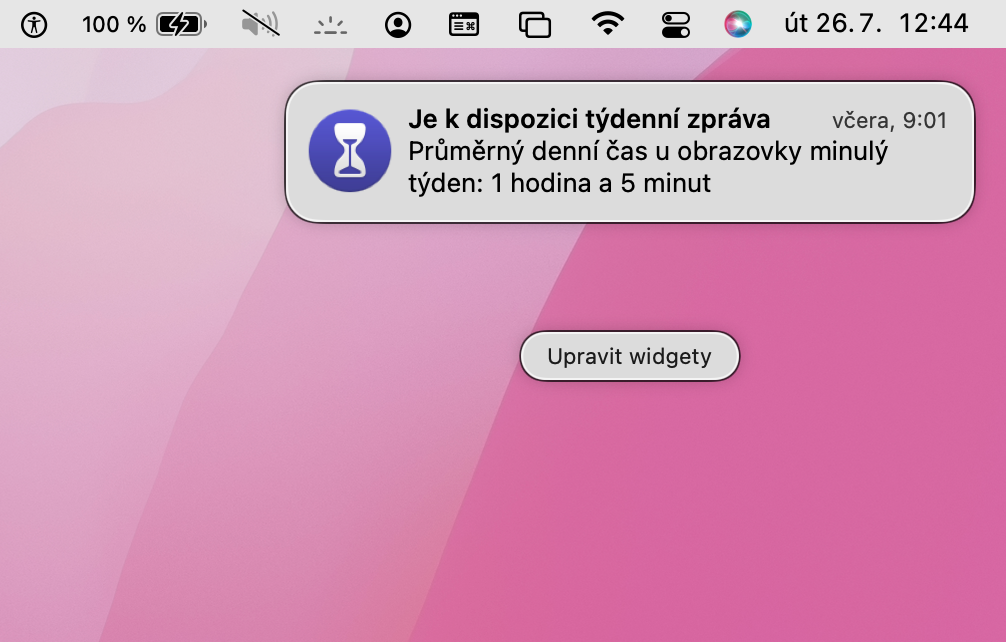1006x642 pixels.
Task: Click the battery charging icon
Action: pyautogui.click(x=182, y=25)
